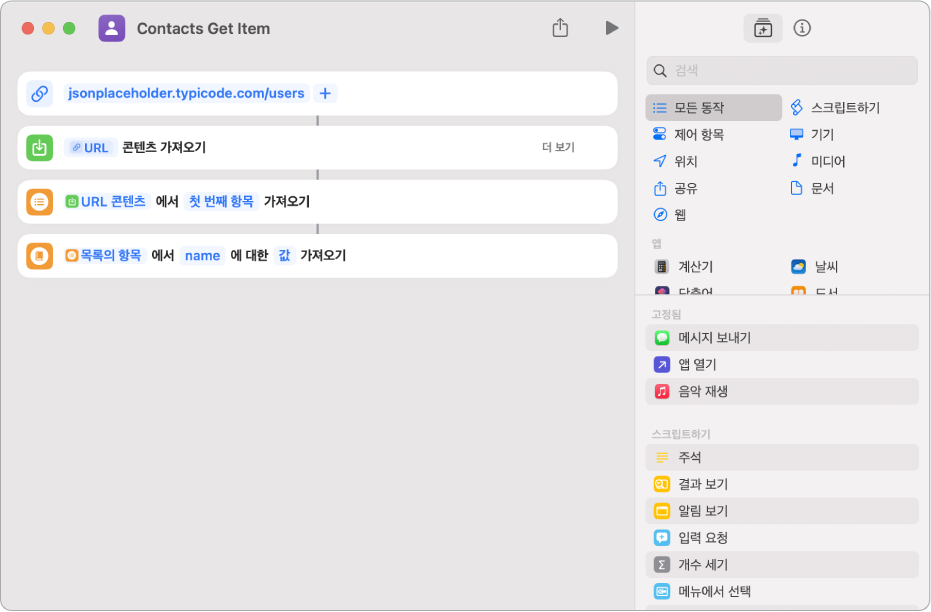Select 모든 동작 category
This screenshot has width=931, height=612.
pos(714,107)
